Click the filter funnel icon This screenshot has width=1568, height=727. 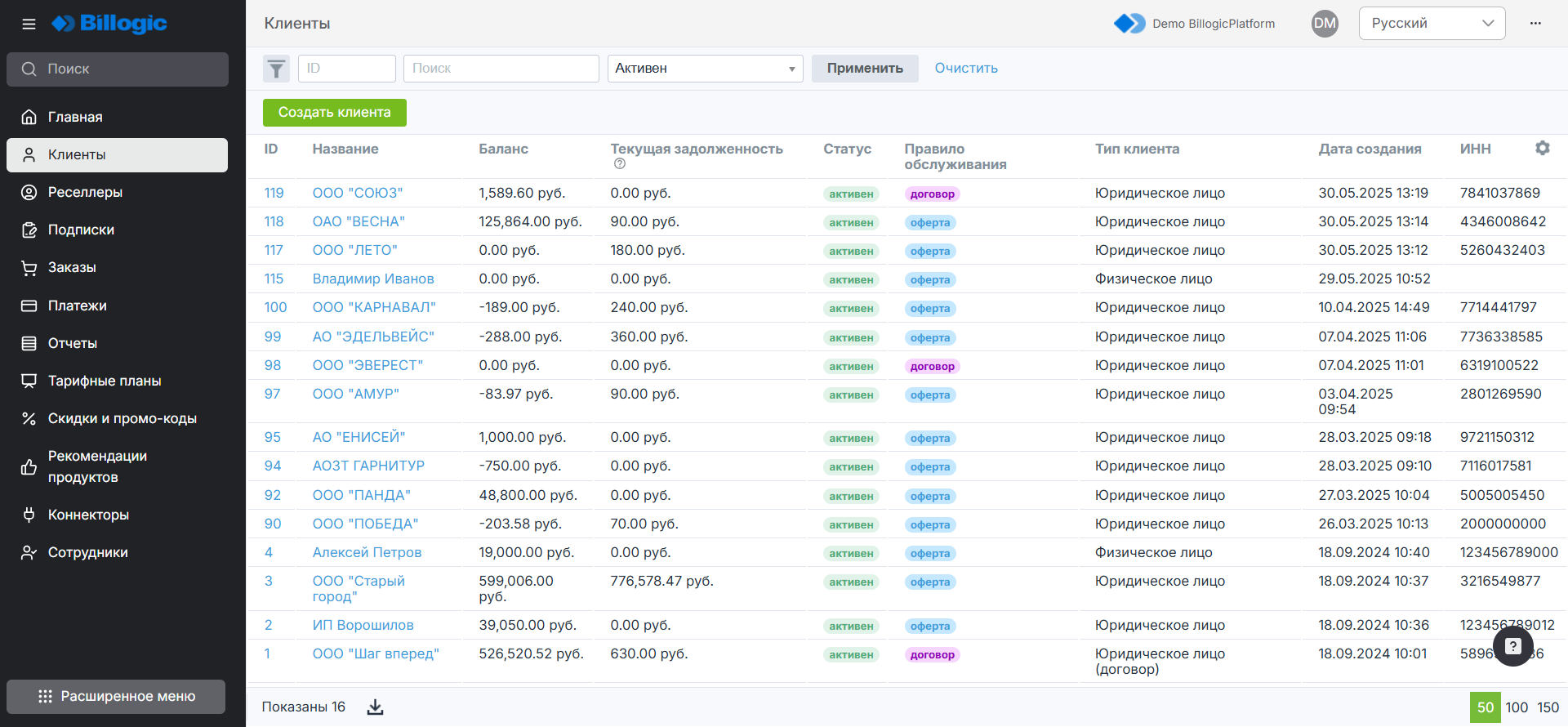point(277,69)
